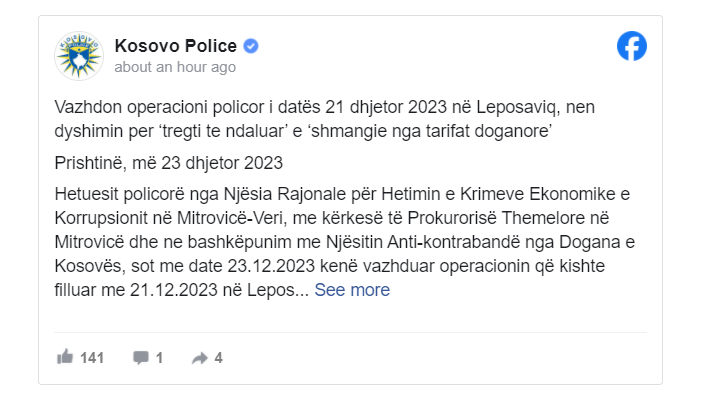Click the blue verified badge icon

point(251,46)
